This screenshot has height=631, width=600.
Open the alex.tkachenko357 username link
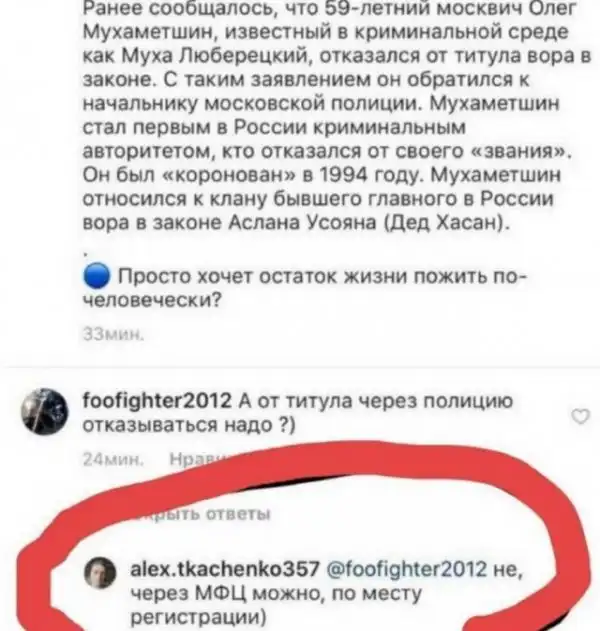(x=225, y=569)
